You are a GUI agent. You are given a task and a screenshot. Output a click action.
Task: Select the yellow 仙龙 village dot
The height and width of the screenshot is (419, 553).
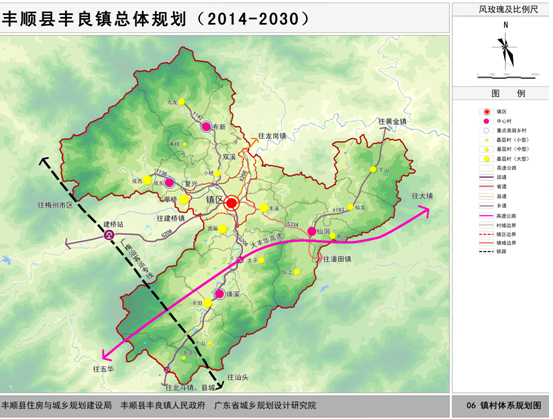[x=350, y=207]
